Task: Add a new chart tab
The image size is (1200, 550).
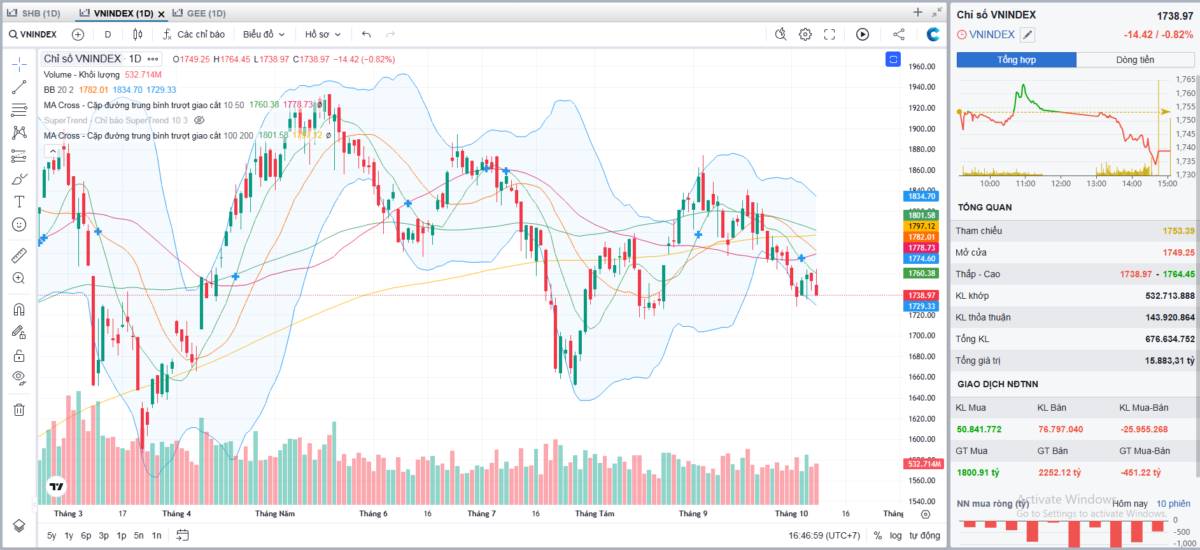Action: tap(917, 12)
